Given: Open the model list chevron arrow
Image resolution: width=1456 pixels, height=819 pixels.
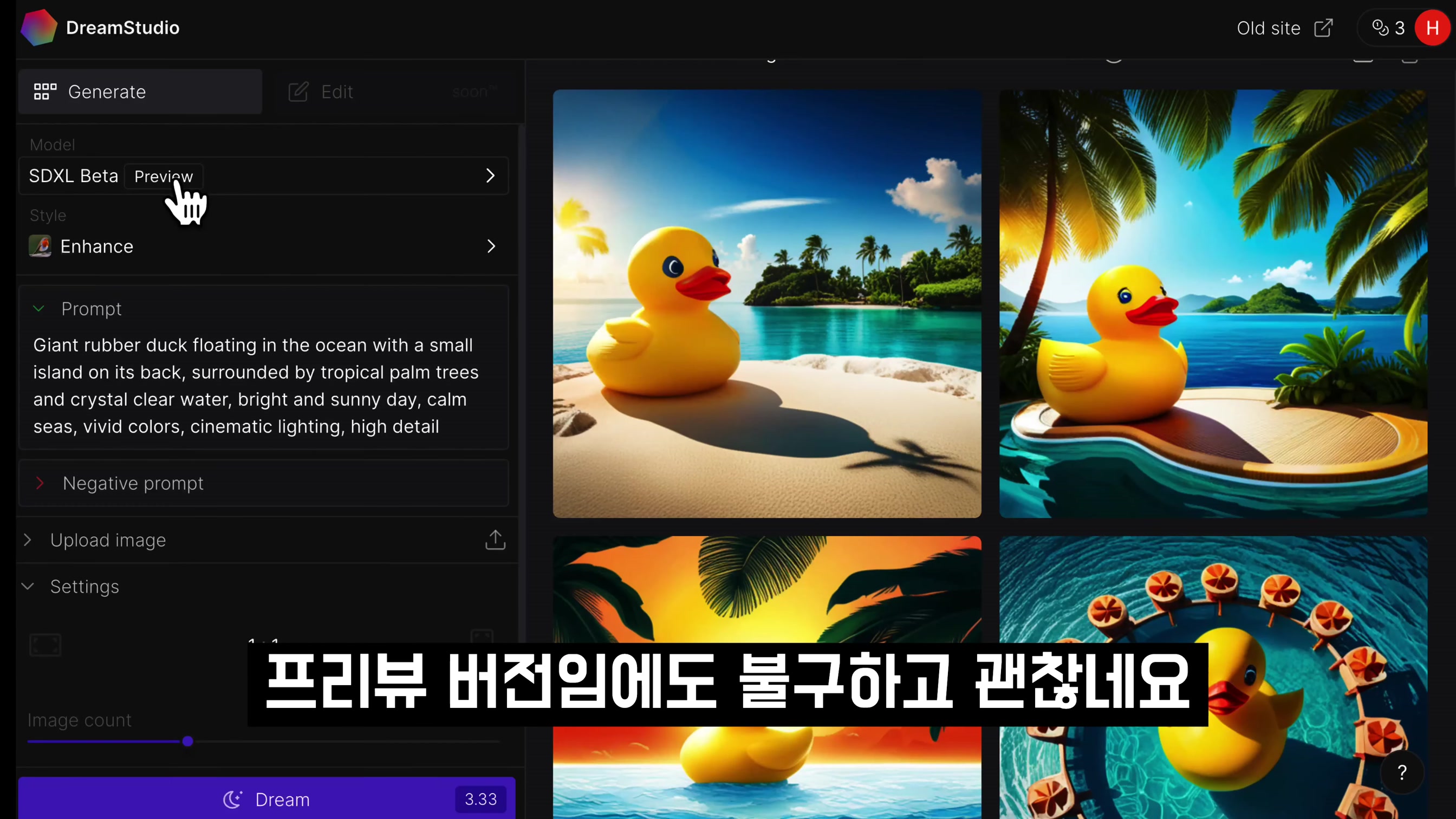Looking at the screenshot, I should [490, 176].
